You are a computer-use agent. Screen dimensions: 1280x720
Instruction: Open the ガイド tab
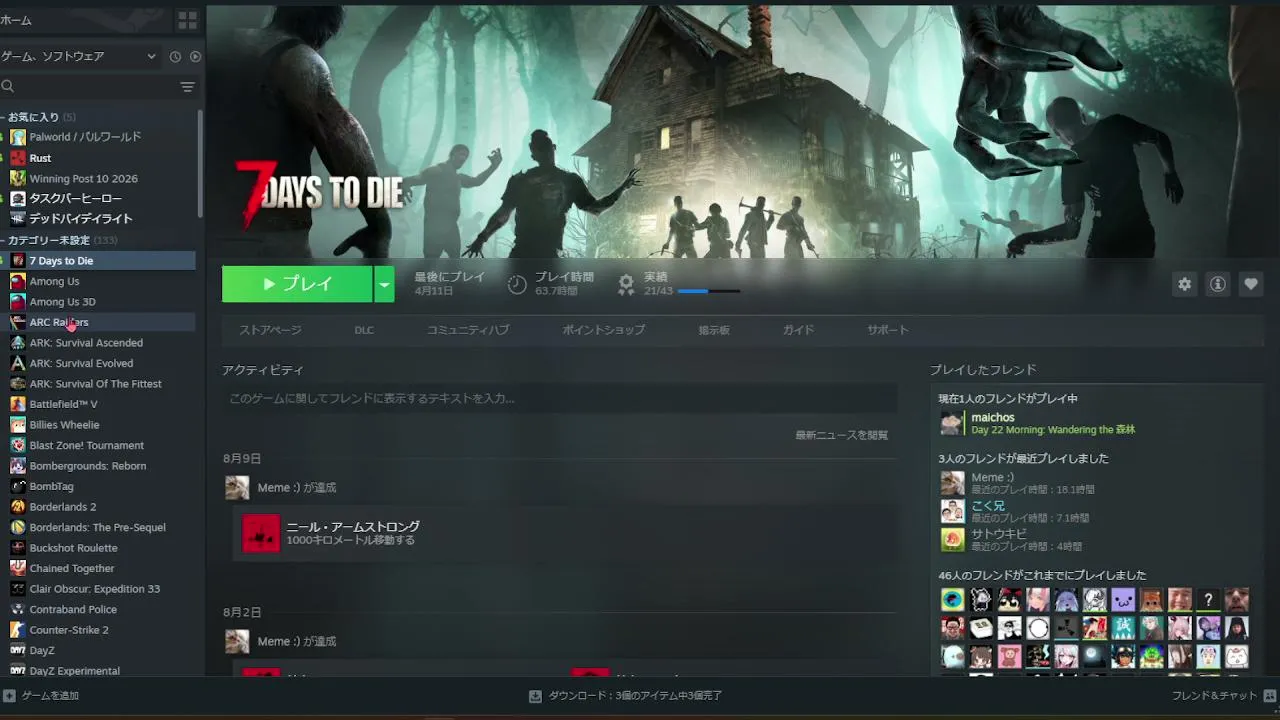pos(798,330)
